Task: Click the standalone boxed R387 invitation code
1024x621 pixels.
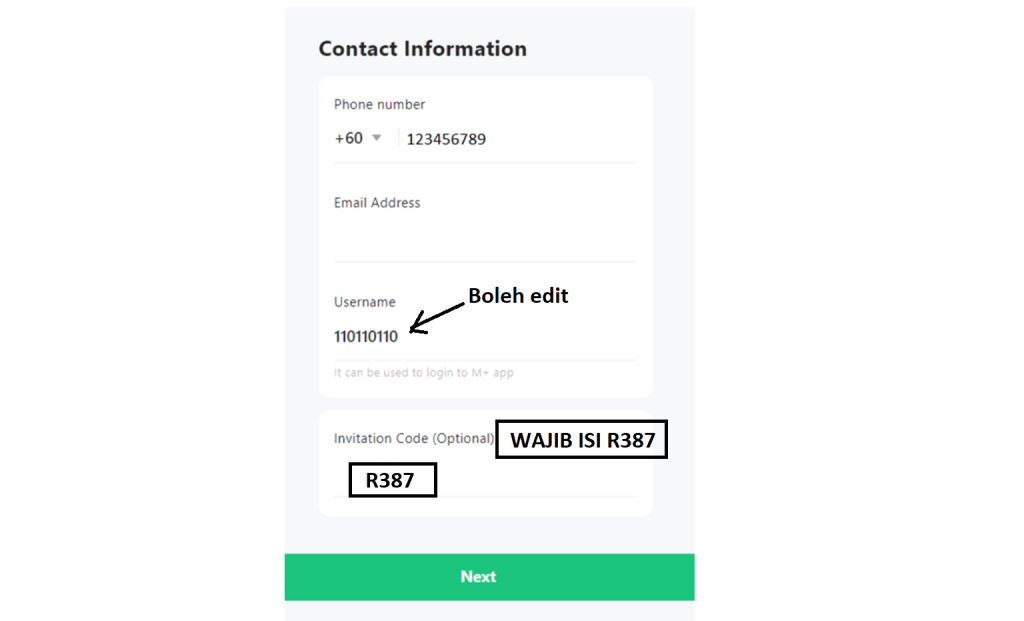Action: tap(392, 480)
